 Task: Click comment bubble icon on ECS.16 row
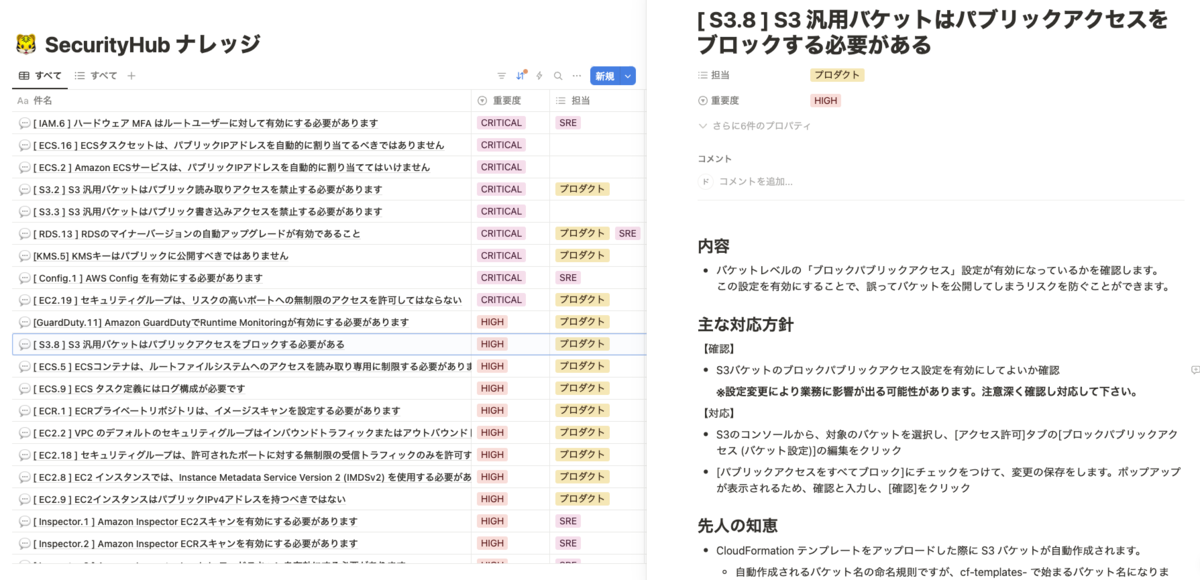click(x=25, y=145)
